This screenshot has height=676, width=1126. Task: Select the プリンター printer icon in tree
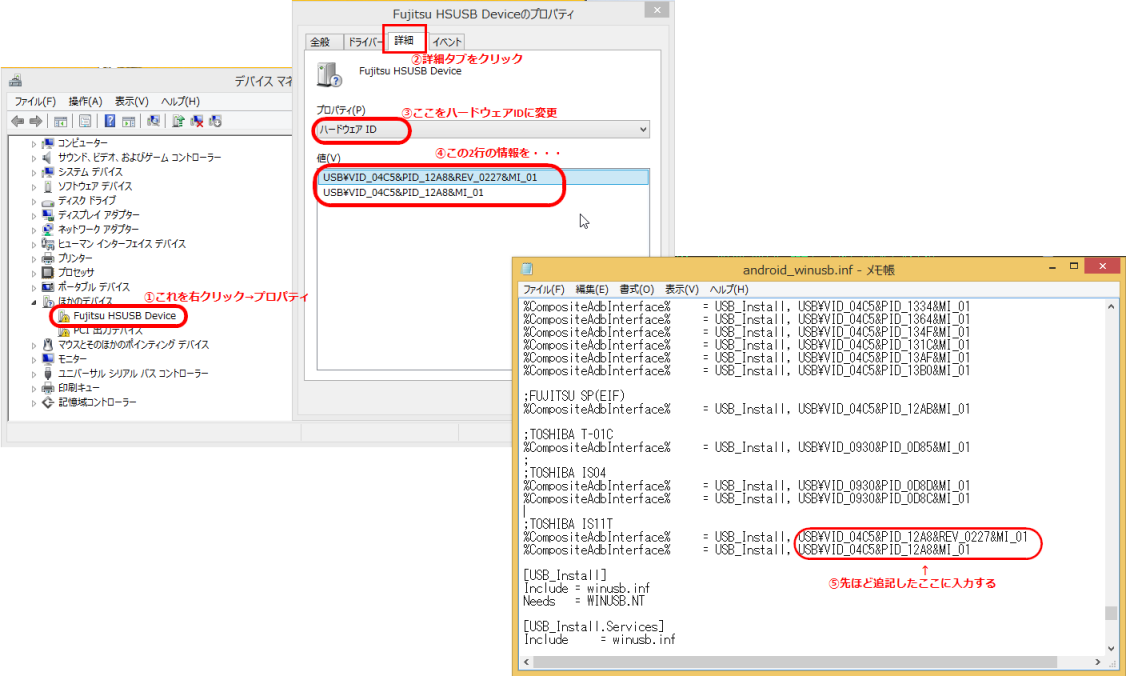(x=48, y=258)
